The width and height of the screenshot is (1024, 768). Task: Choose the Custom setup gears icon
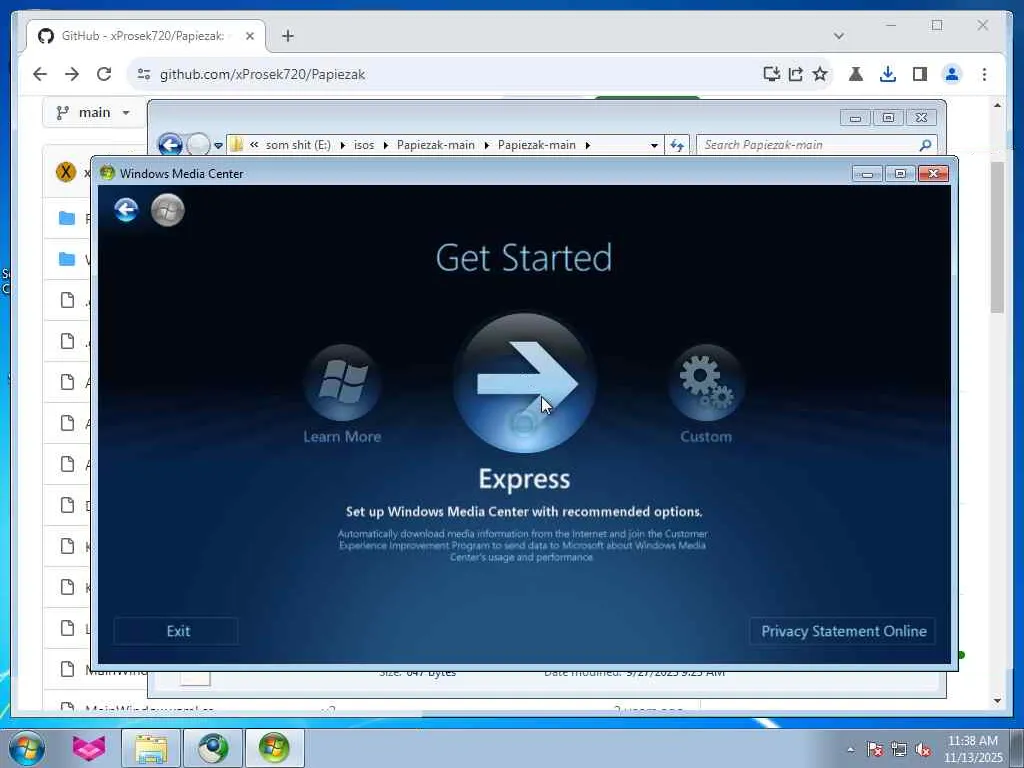[x=706, y=383]
